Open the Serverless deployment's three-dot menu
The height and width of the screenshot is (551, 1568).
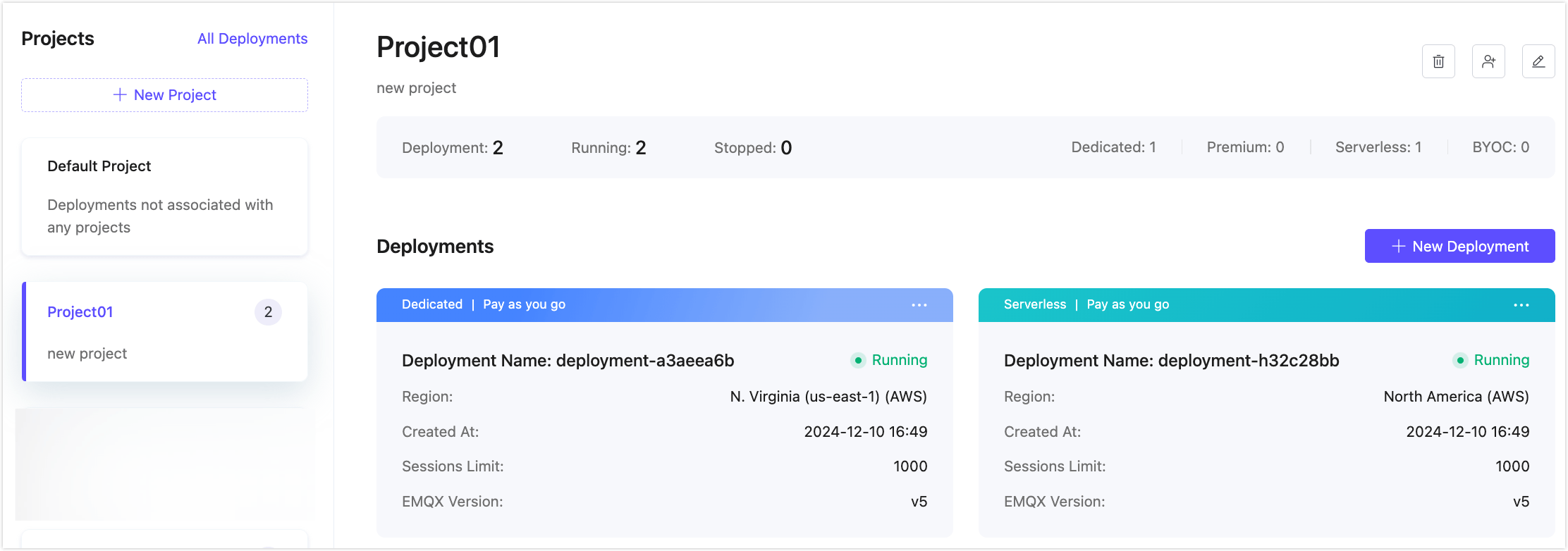[x=1521, y=305]
